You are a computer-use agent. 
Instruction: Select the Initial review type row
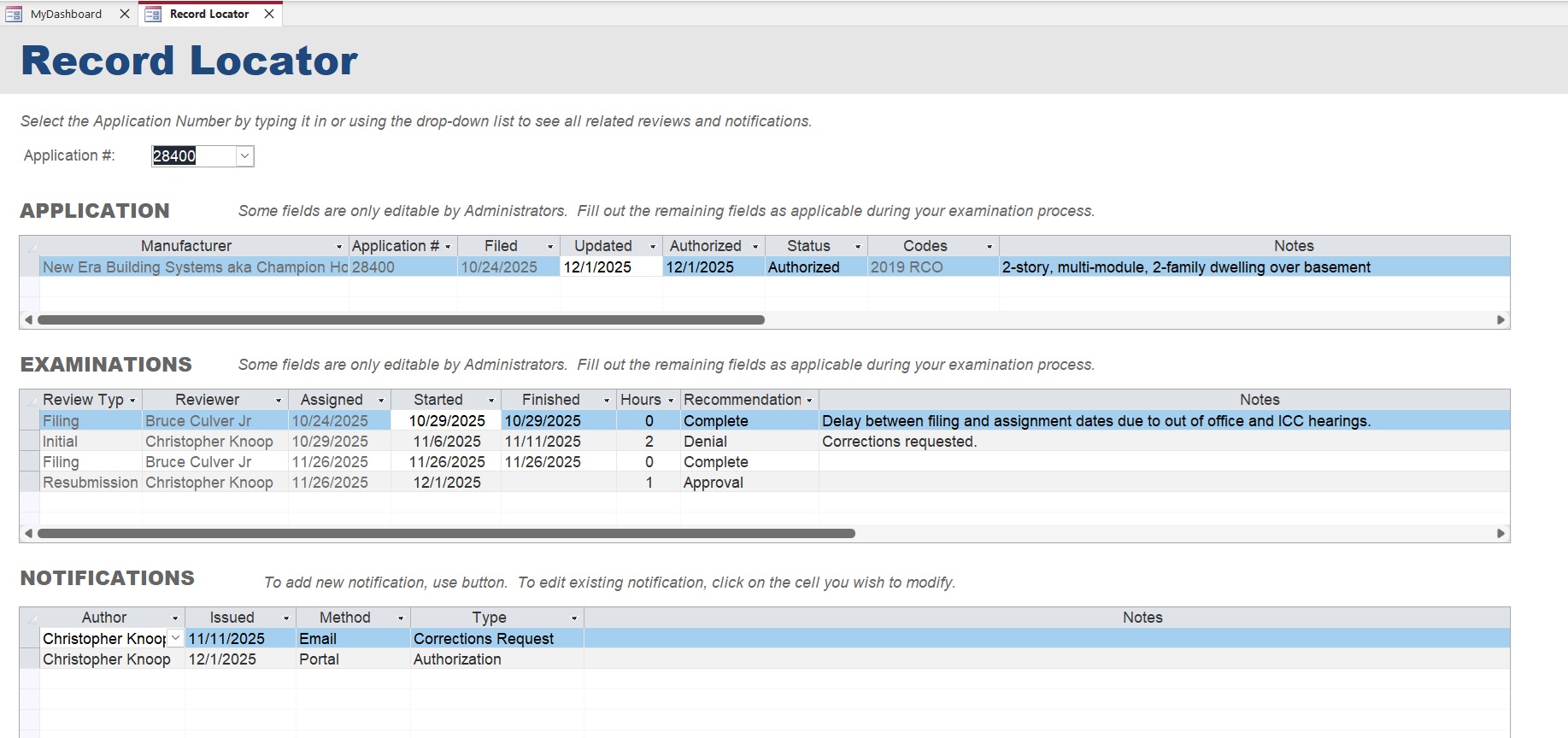click(x=91, y=442)
